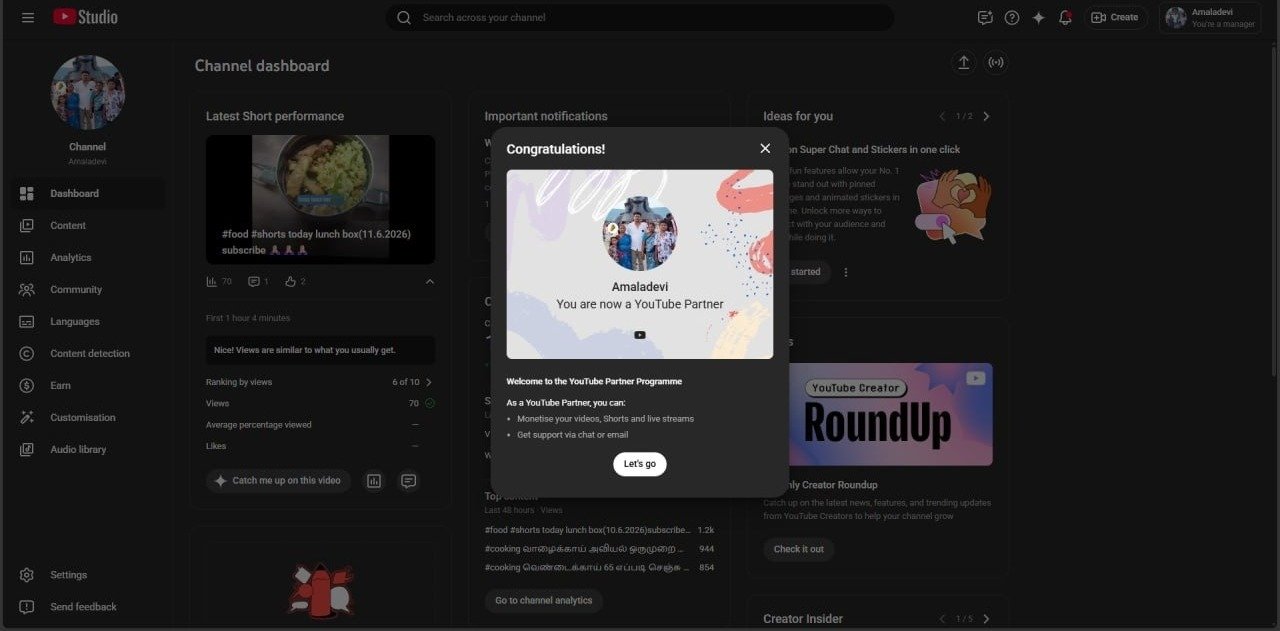1280x631 pixels.
Task: Go to next Creator Insider item
Action: [986, 619]
